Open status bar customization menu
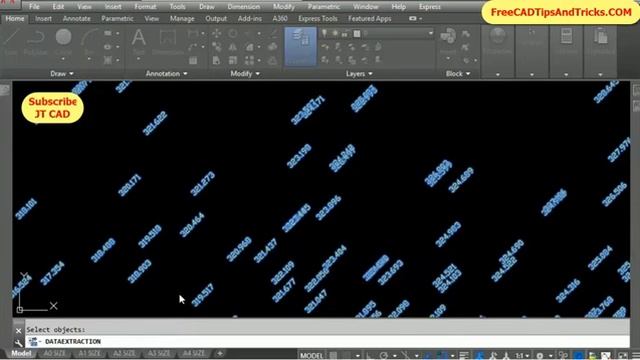The image size is (640, 360). (636, 356)
